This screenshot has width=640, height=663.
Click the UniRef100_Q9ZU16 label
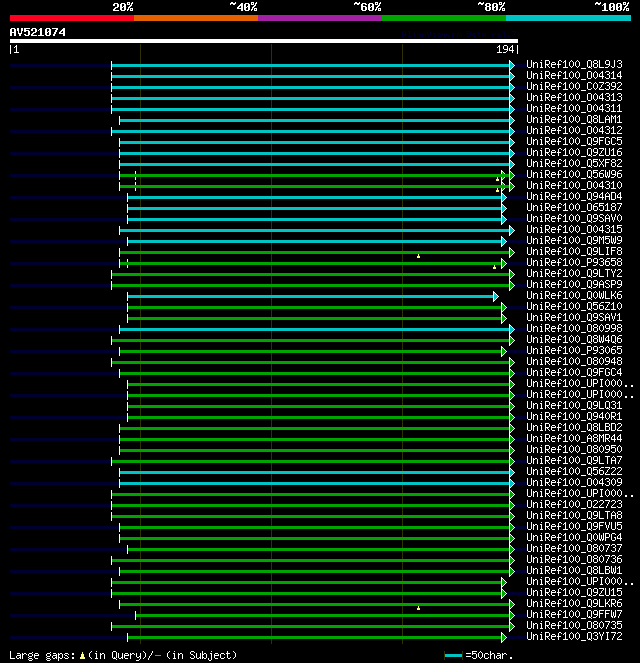574,152
